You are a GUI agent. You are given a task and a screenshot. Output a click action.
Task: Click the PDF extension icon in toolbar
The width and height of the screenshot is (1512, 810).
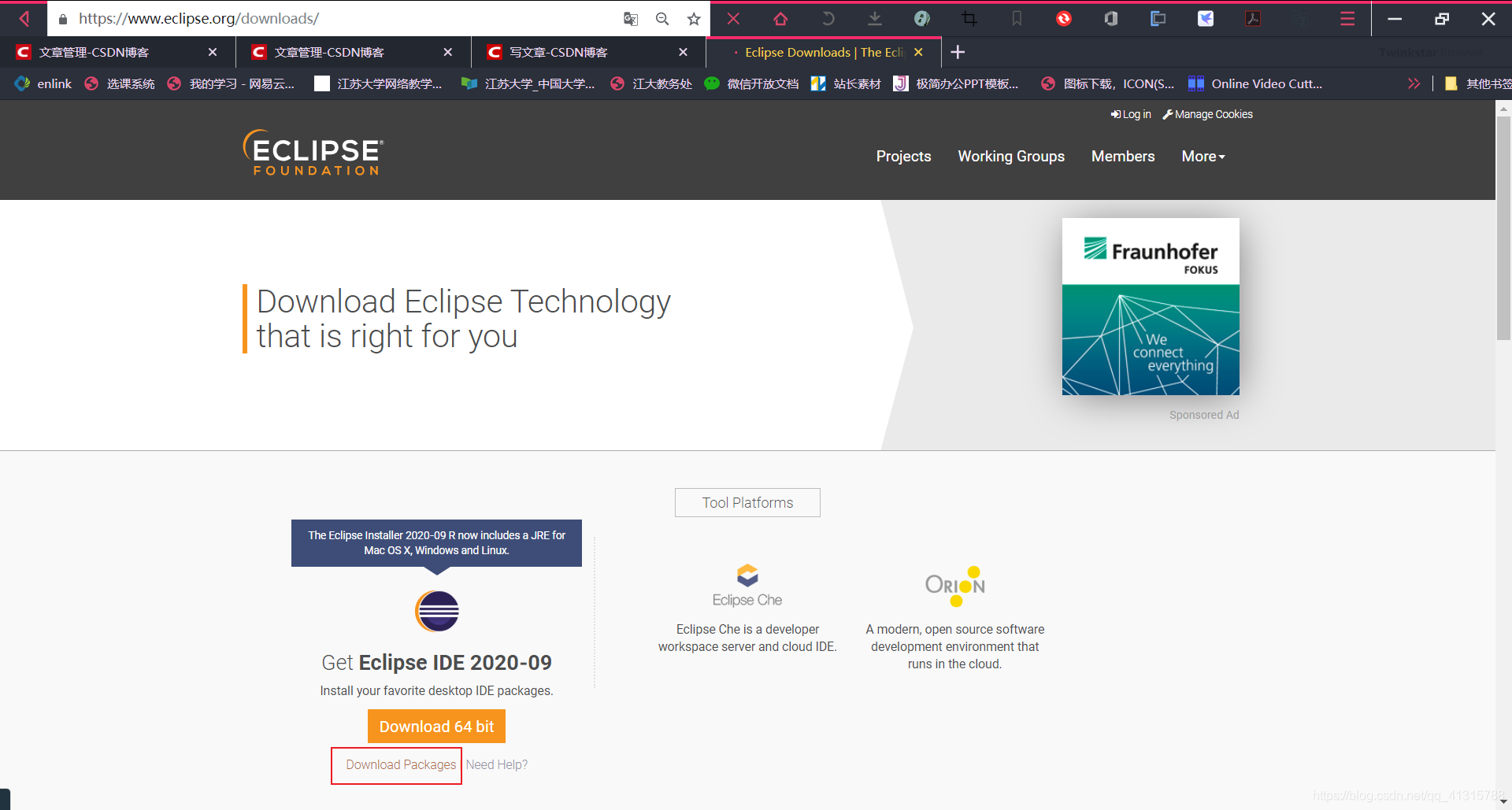[1253, 18]
